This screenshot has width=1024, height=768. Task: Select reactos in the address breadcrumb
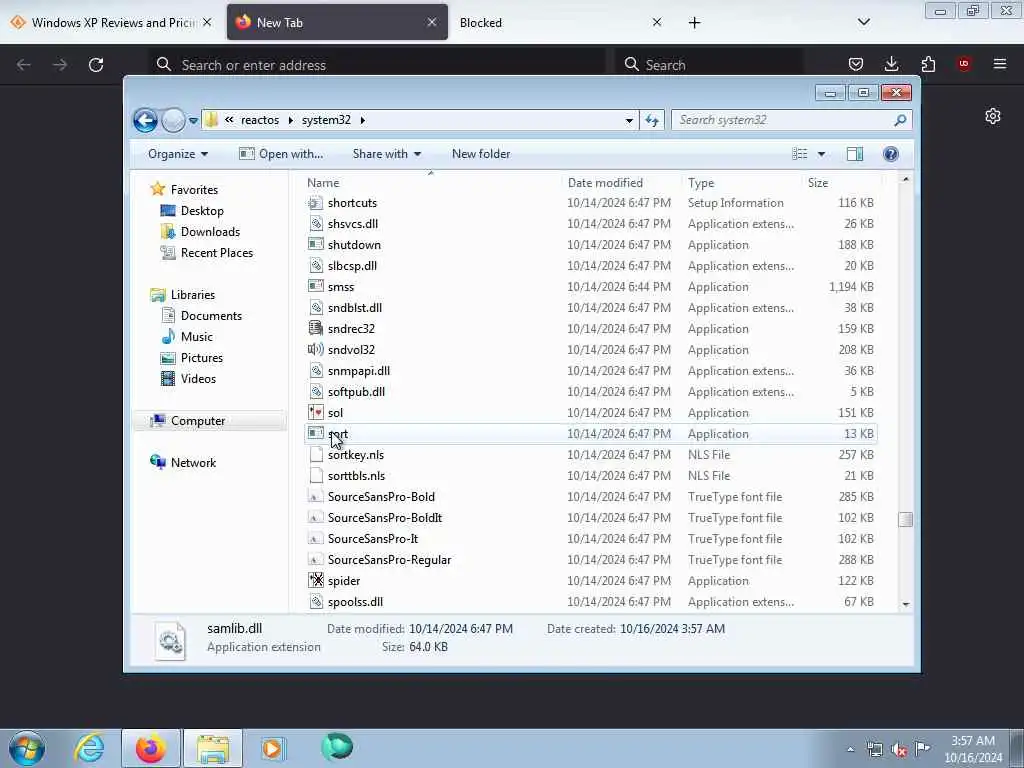(x=259, y=120)
